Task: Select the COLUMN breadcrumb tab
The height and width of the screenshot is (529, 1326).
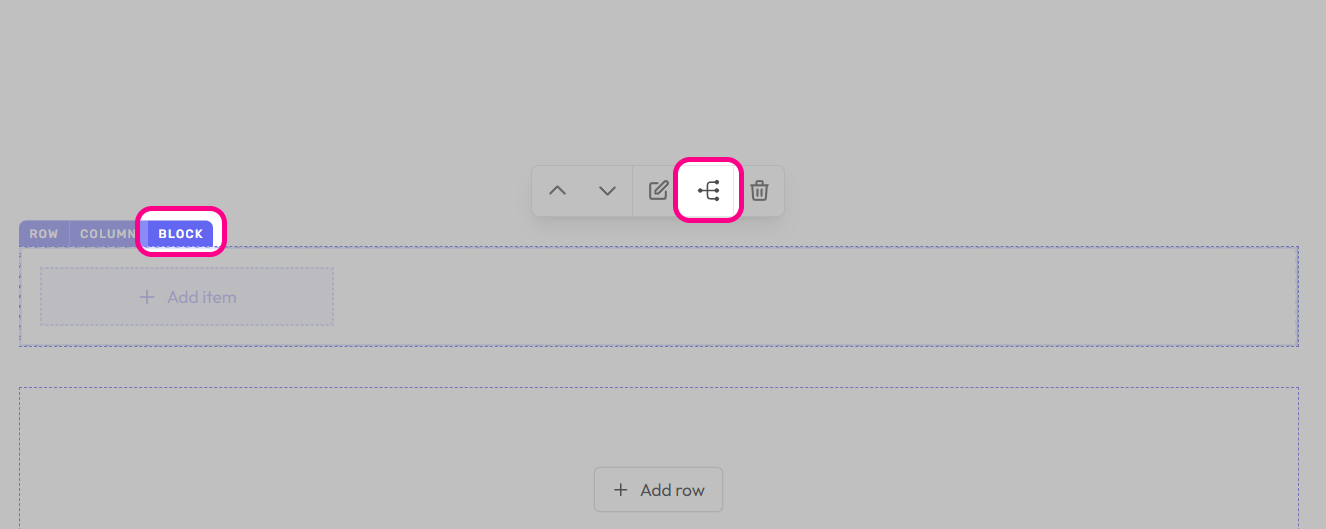Action: coord(107,234)
